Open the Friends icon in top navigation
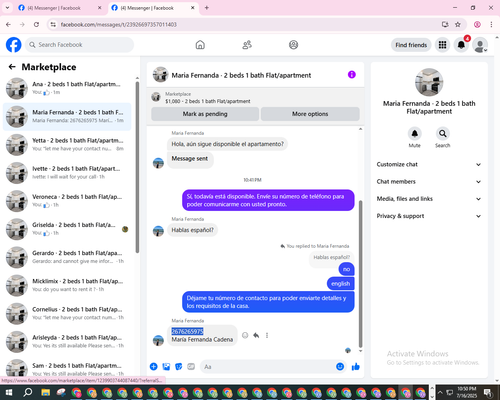 coord(247,45)
